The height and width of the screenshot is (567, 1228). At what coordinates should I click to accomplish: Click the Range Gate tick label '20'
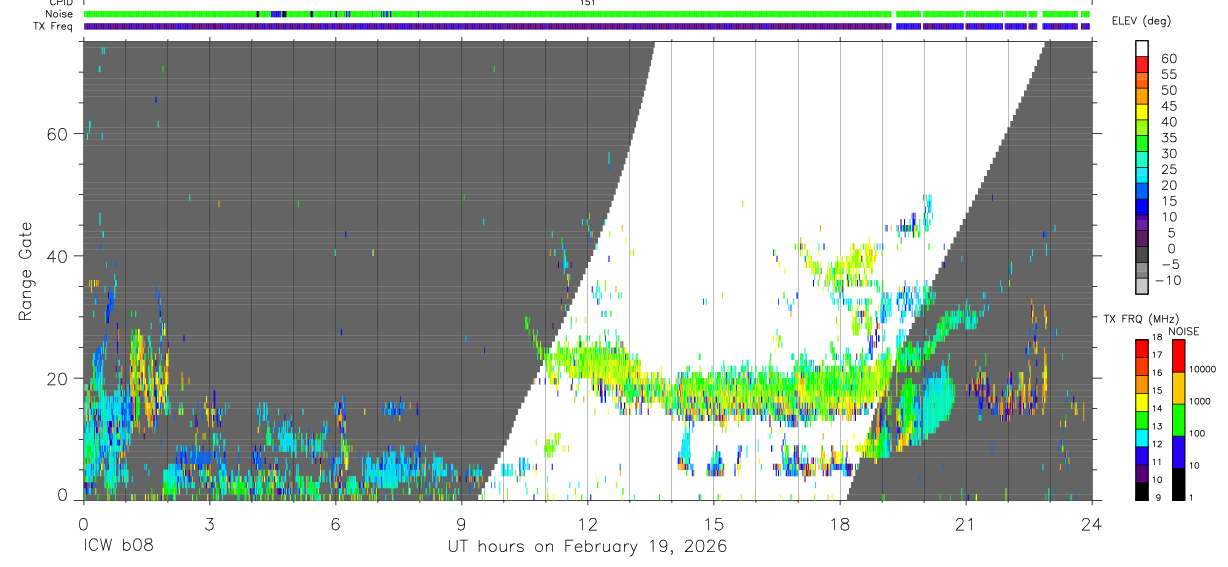[x=59, y=378]
